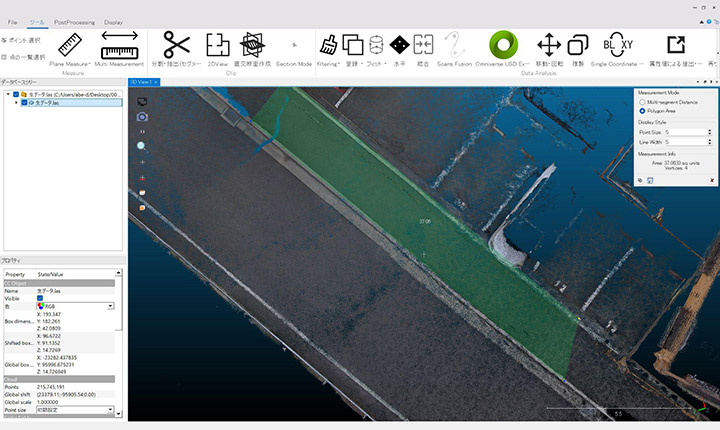Screen dimensions: 720x430
Task: Toggle checkbox of the top 生データ.las folder node
Action: coord(16,94)
